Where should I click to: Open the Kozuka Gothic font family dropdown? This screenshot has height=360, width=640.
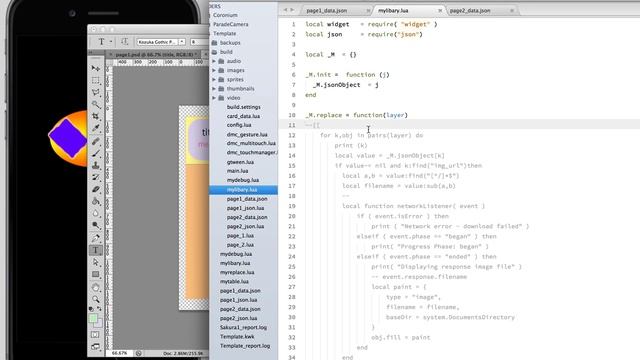[x=182, y=42]
